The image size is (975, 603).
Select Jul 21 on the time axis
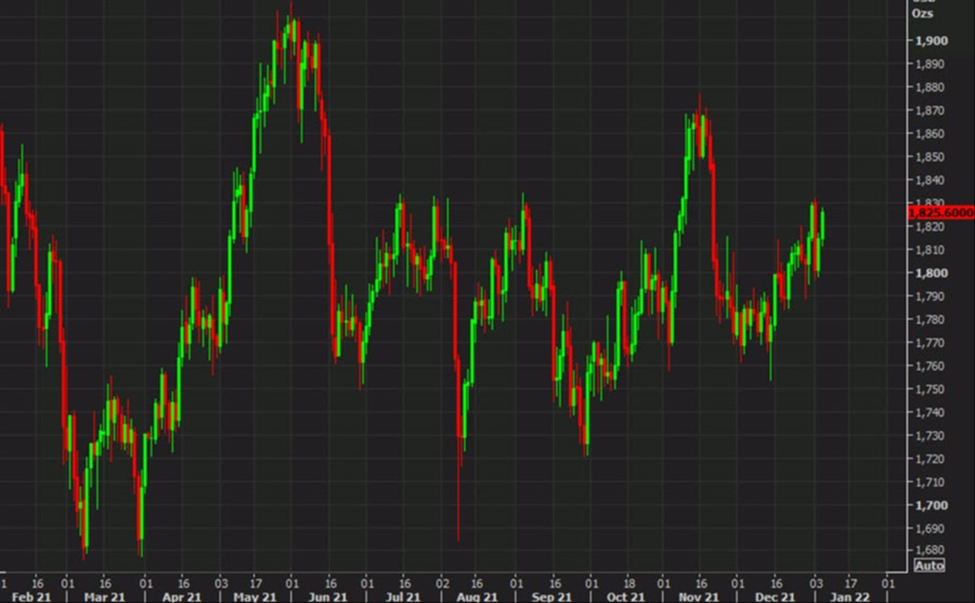403,597
